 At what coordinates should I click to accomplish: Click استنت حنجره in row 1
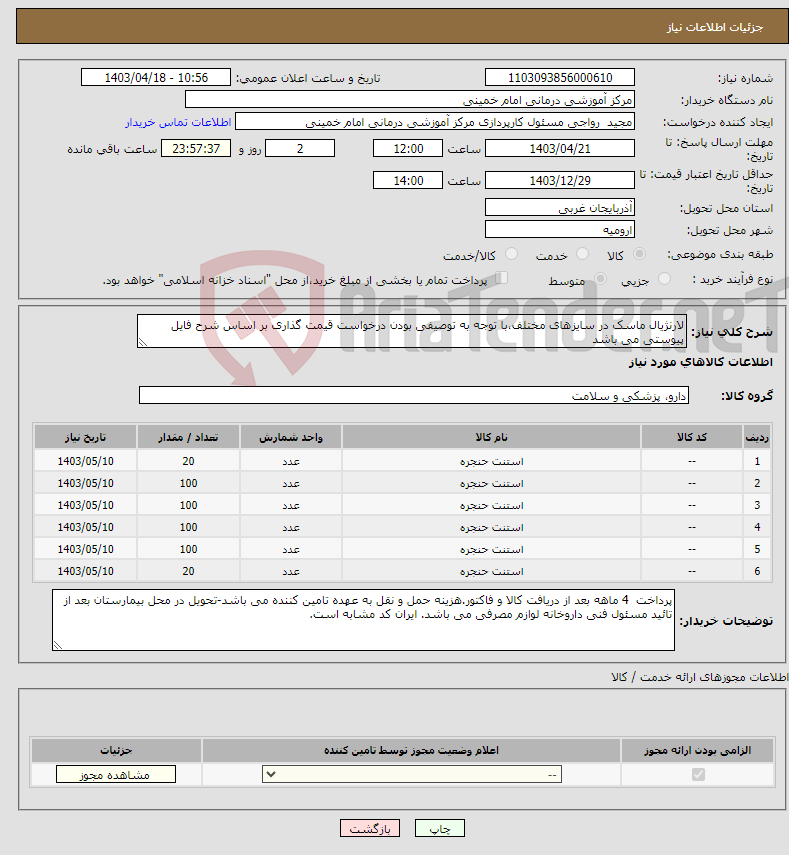coord(491,461)
